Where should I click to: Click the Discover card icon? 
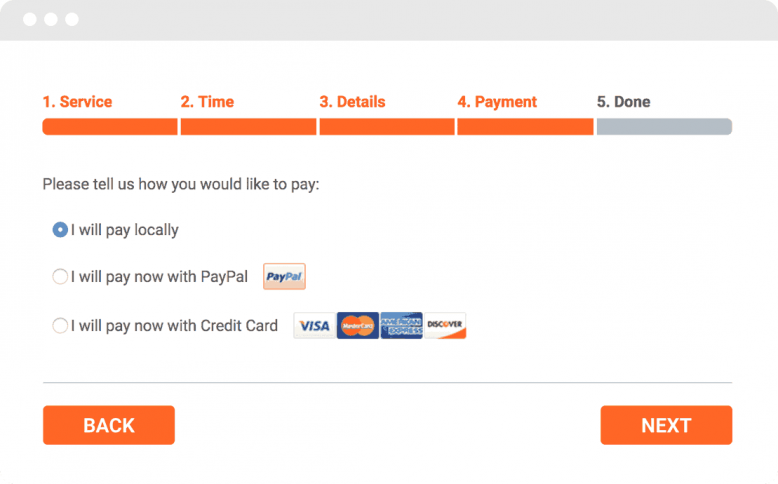(445, 326)
